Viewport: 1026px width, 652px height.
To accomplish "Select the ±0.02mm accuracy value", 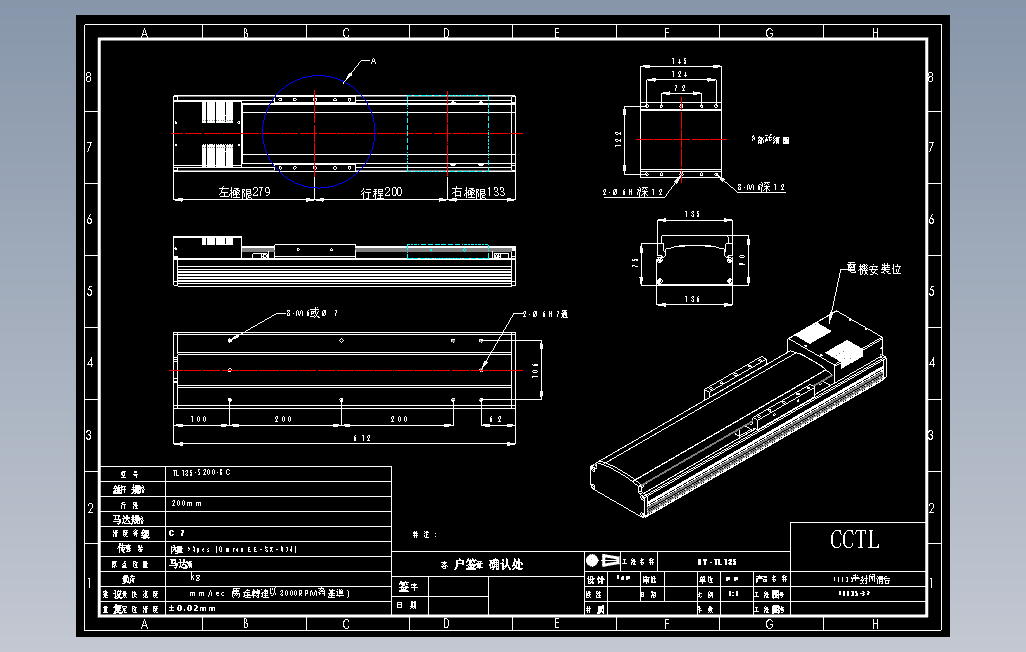I will coord(192,608).
